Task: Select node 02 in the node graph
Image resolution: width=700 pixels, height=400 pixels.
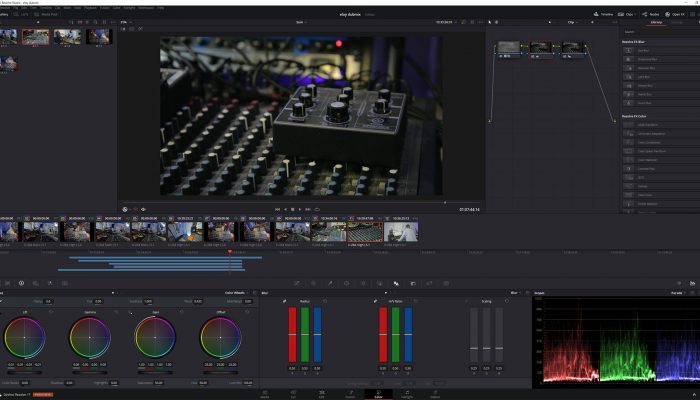Action: click(541, 50)
